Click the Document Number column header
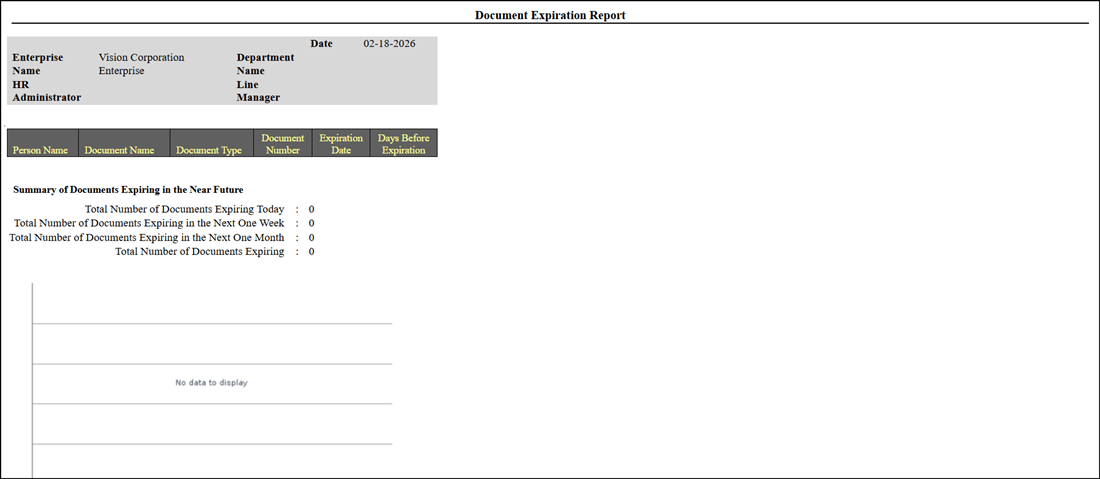 click(x=283, y=142)
